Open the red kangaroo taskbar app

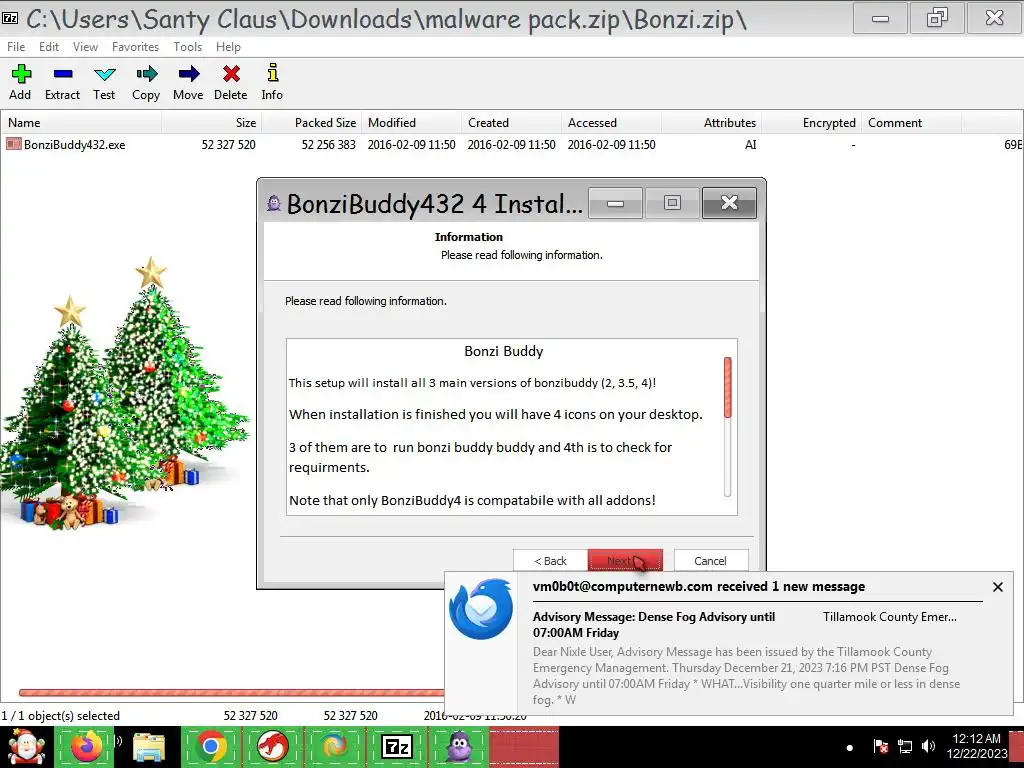click(273, 746)
